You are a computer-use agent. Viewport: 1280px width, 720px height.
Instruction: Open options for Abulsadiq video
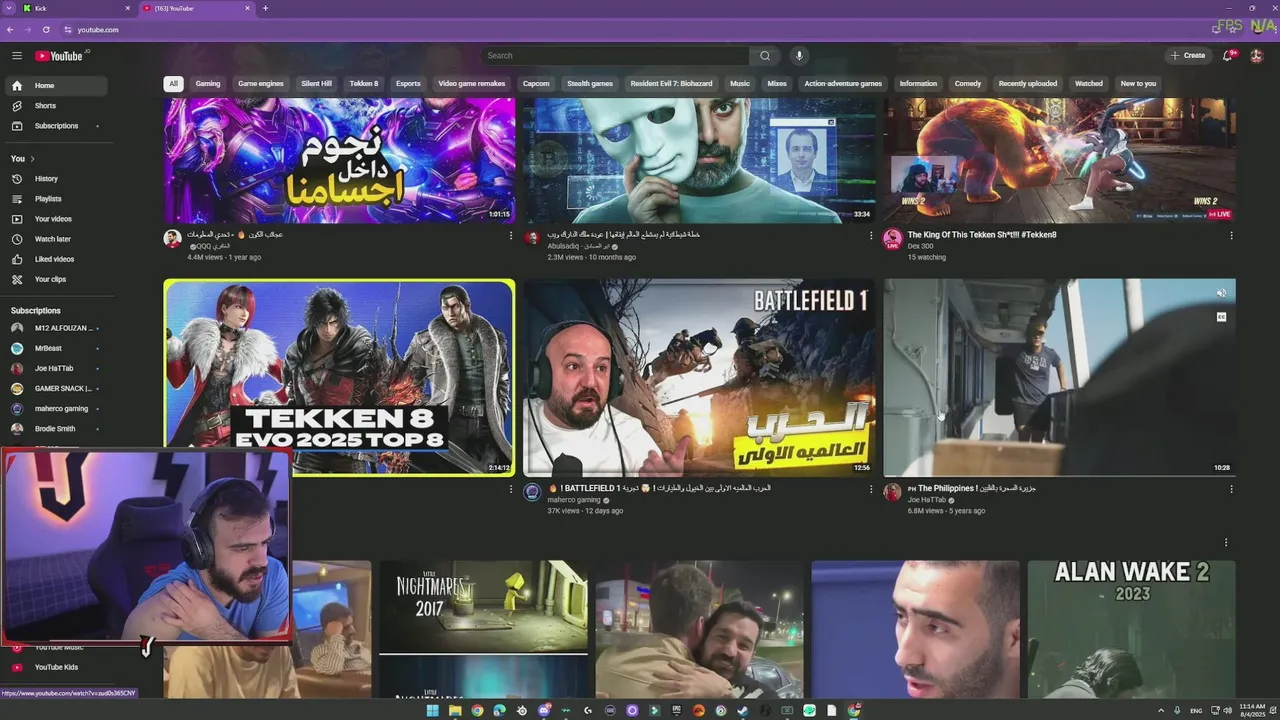coord(870,236)
